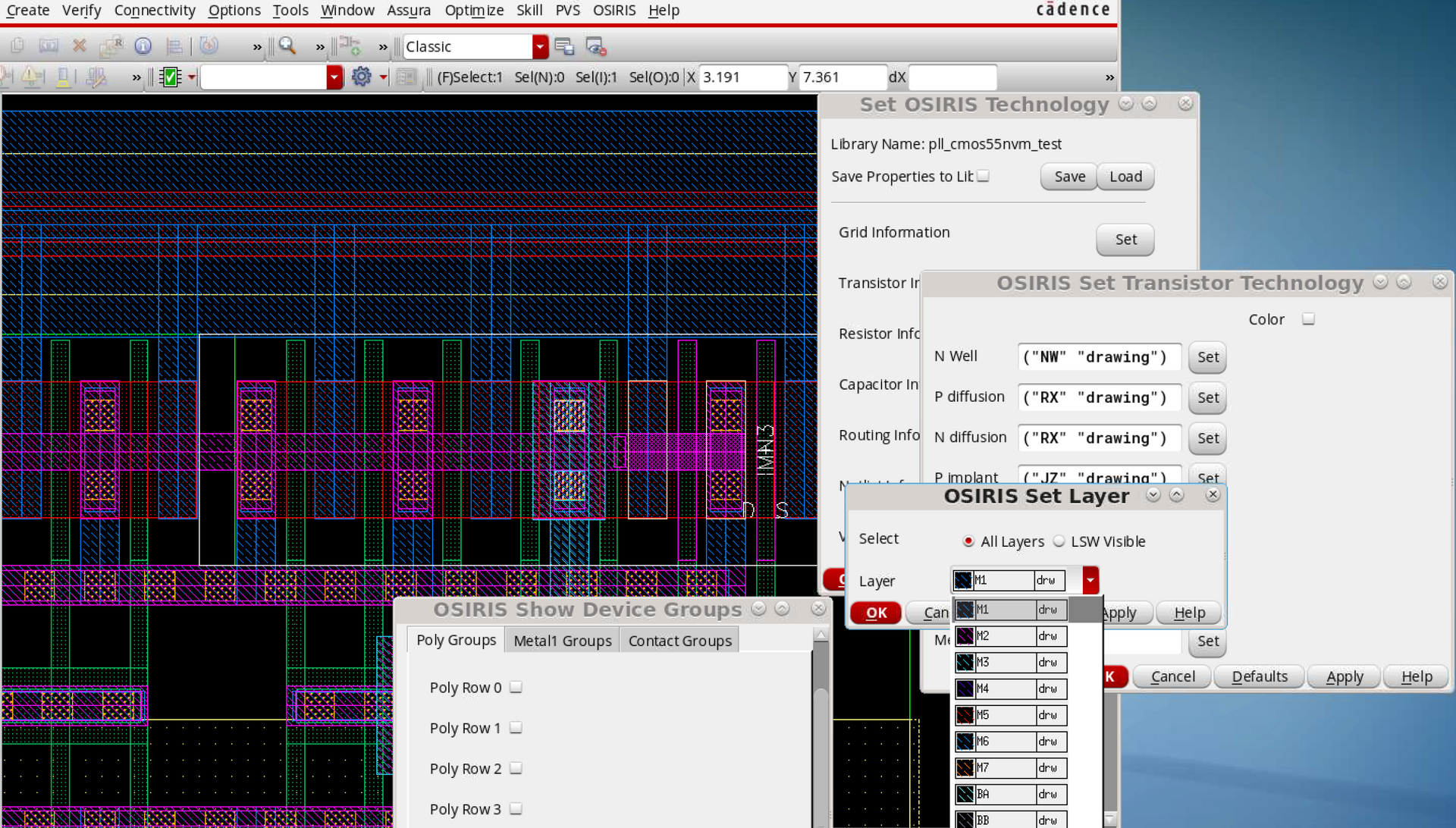Click the pencil edit layout icon
The width and height of the screenshot is (1456, 828).
point(96,77)
